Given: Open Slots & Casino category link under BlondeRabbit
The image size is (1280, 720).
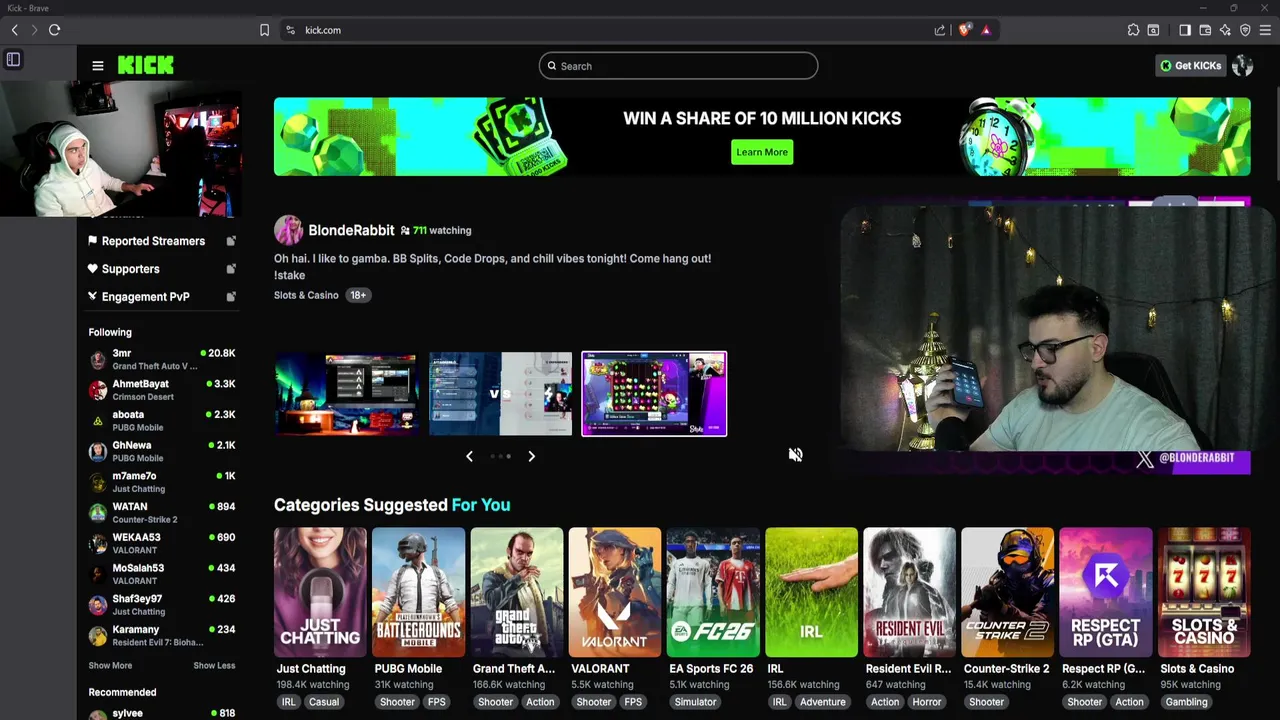Looking at the screenshot, I should (306, 295).
